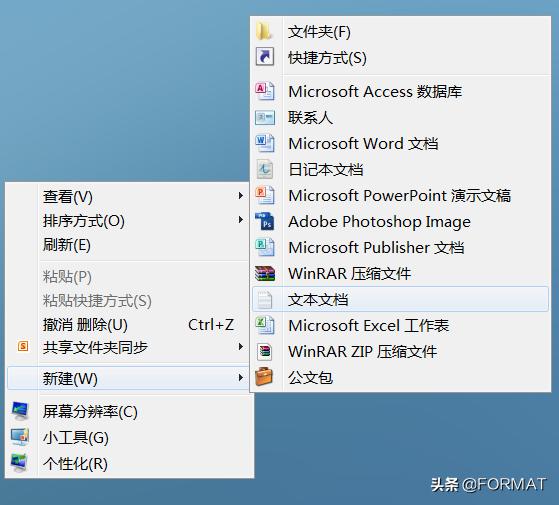
Task: Click the Photoshop Ps icon
Action: pyautogui.click(x=265, y=221)
